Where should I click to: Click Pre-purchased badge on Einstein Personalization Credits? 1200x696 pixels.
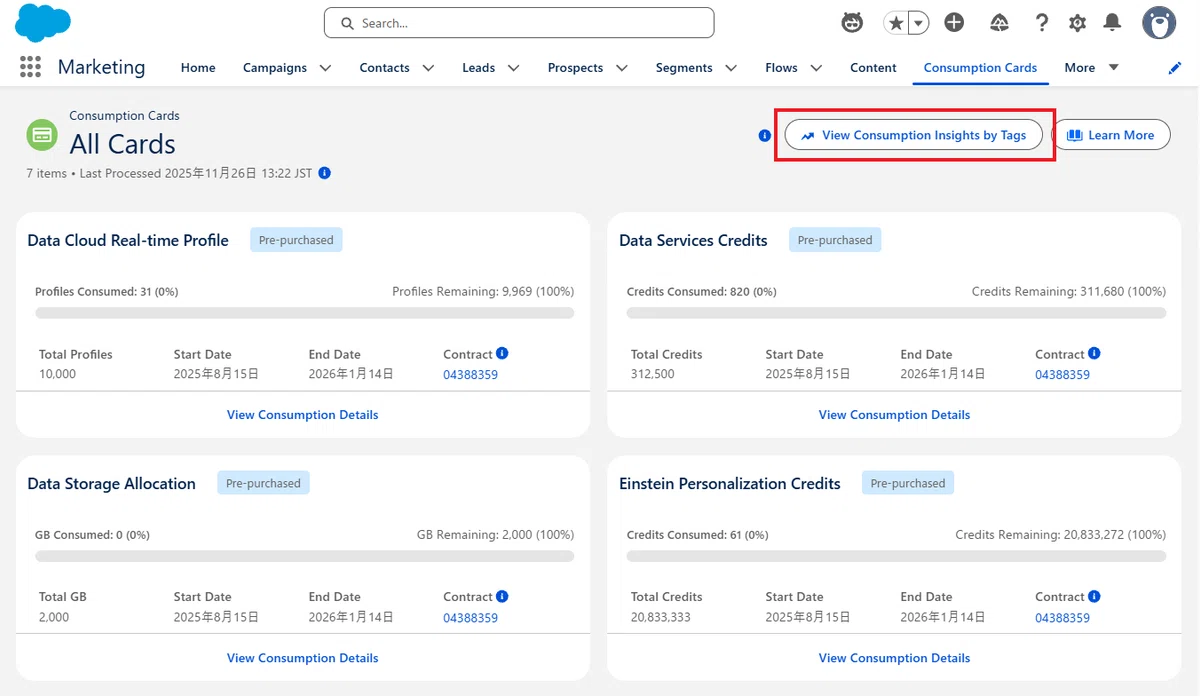[908, 483]
